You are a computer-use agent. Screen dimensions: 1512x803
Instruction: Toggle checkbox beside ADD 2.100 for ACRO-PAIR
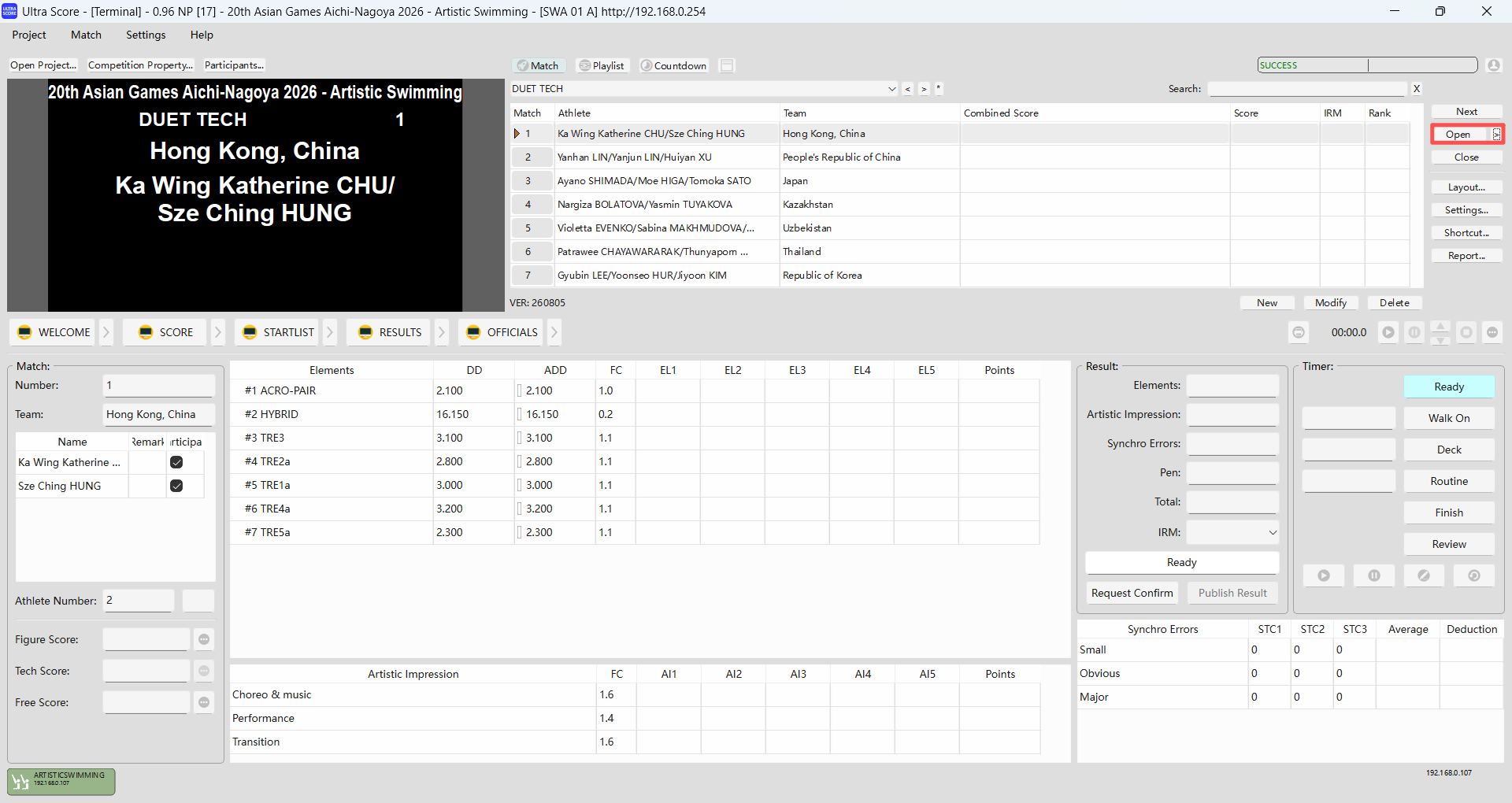point(520,390)
